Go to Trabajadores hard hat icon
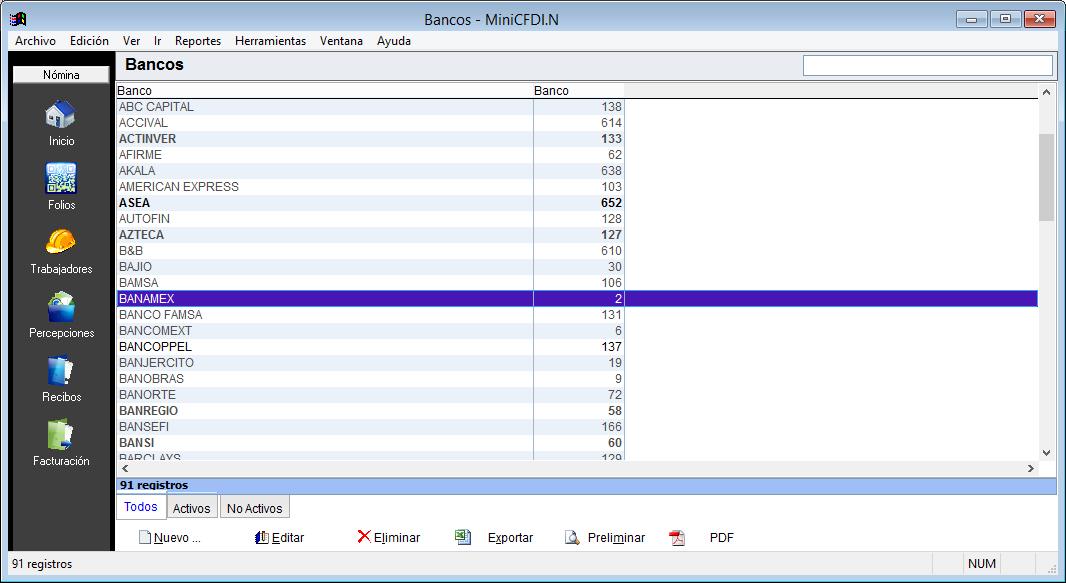Screen dimensions: 1066x583 pyautogui.click(x=61, y=243)
